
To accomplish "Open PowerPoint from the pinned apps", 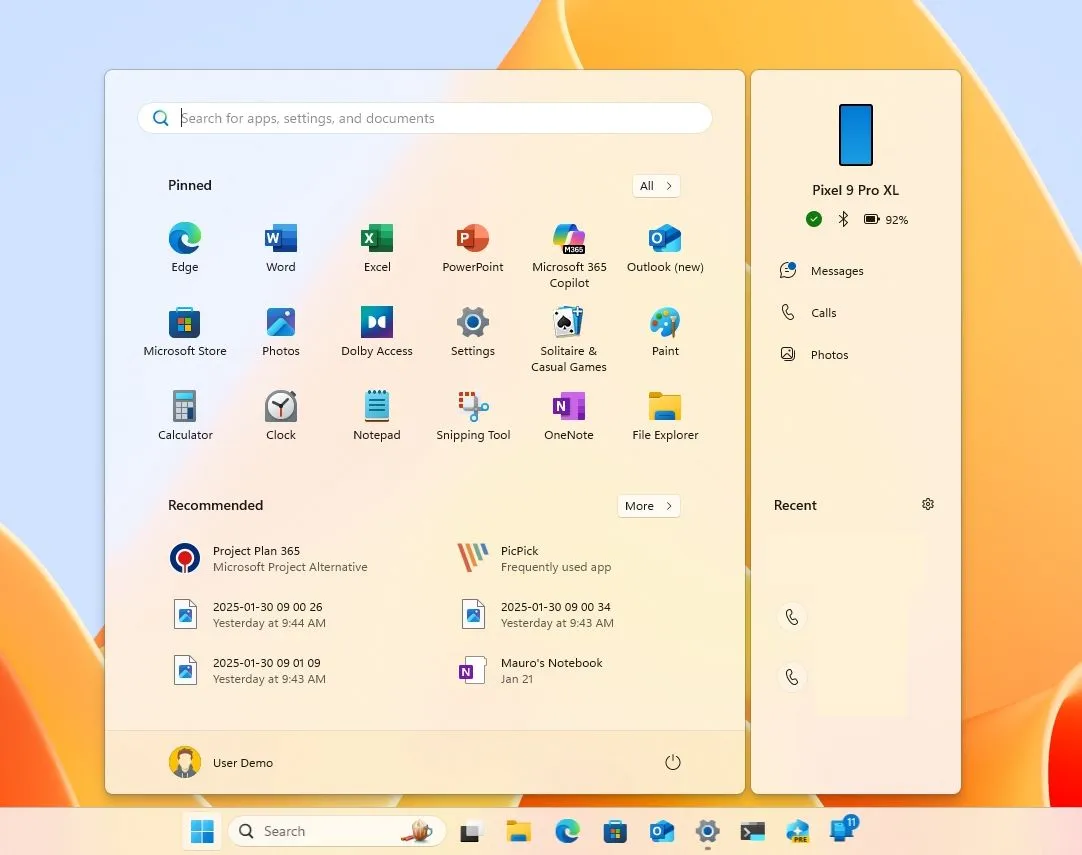I will 472,240.
